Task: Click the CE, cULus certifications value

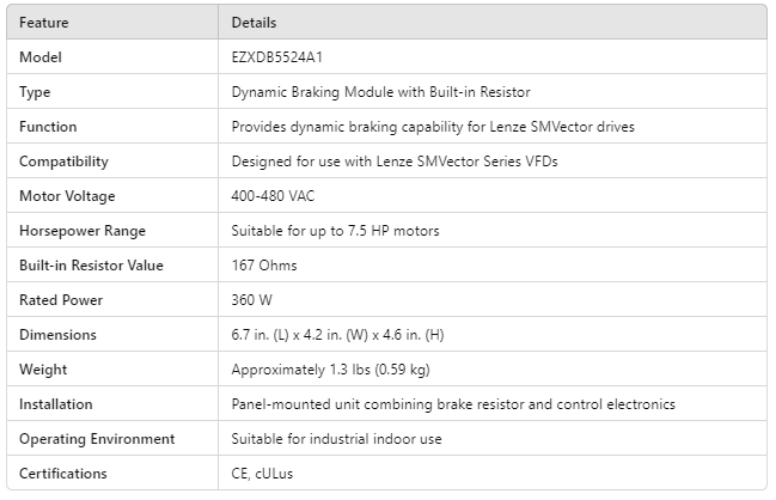Action: tap(263, 474)
